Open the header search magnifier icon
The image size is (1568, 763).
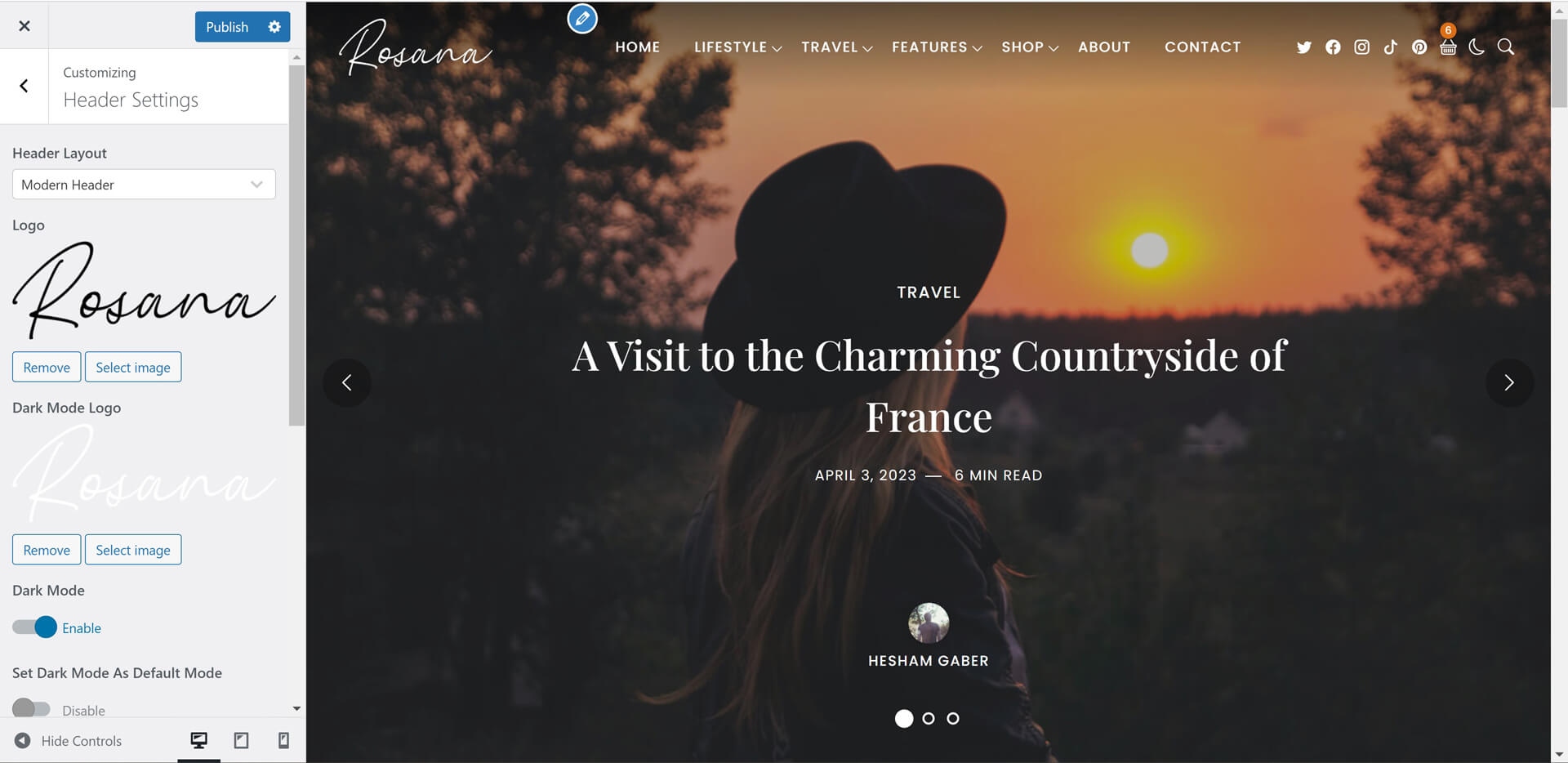1505,47
